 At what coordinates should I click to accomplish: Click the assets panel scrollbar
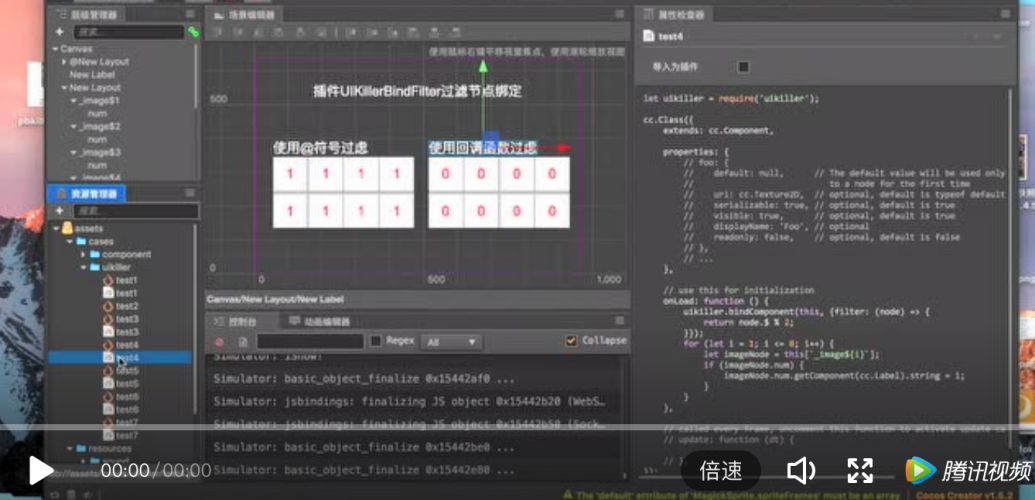[x=195, y=317]
